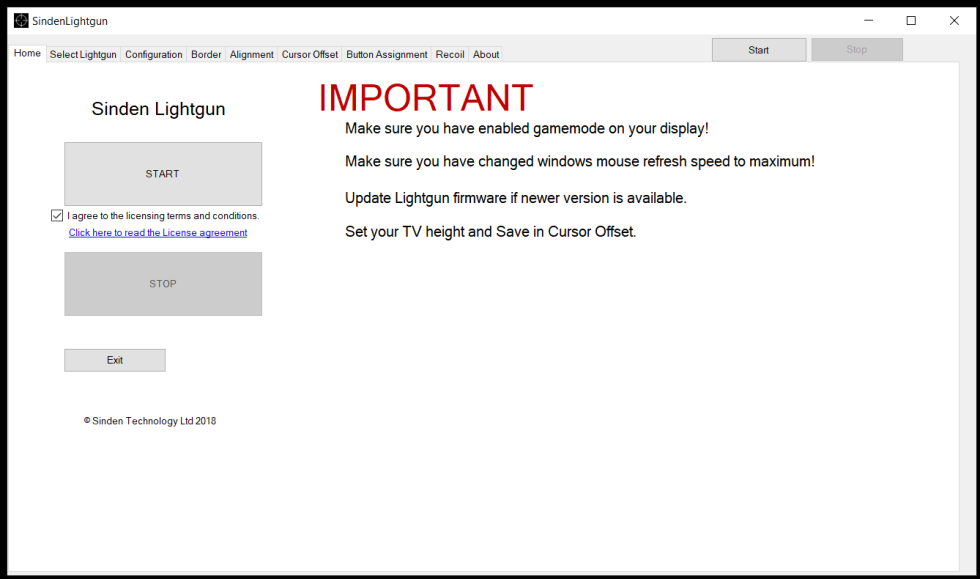Go to the Border tab
The image size is (980, 579).
tap(206, 54)
